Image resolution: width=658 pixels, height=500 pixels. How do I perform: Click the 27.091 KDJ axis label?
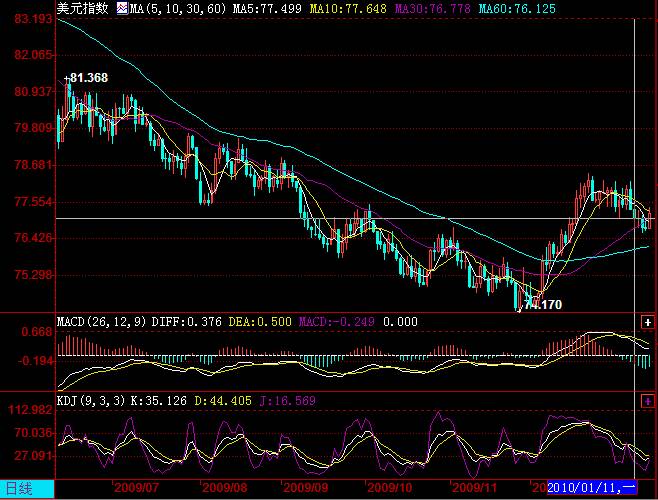pyautogui.click(x=34, y=455)
